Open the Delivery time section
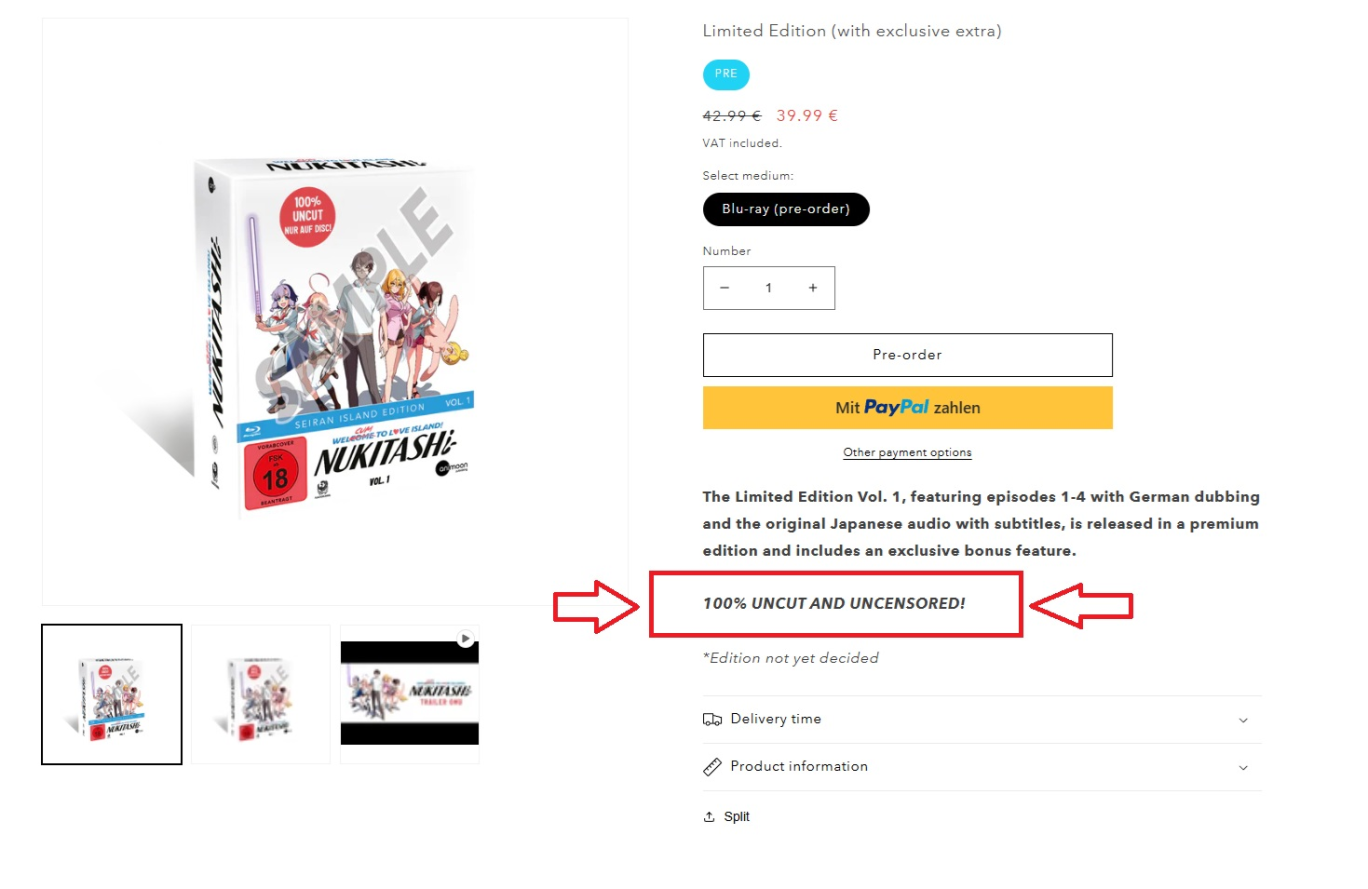Screen dimensions: 1368x889 tap(982, 720)
